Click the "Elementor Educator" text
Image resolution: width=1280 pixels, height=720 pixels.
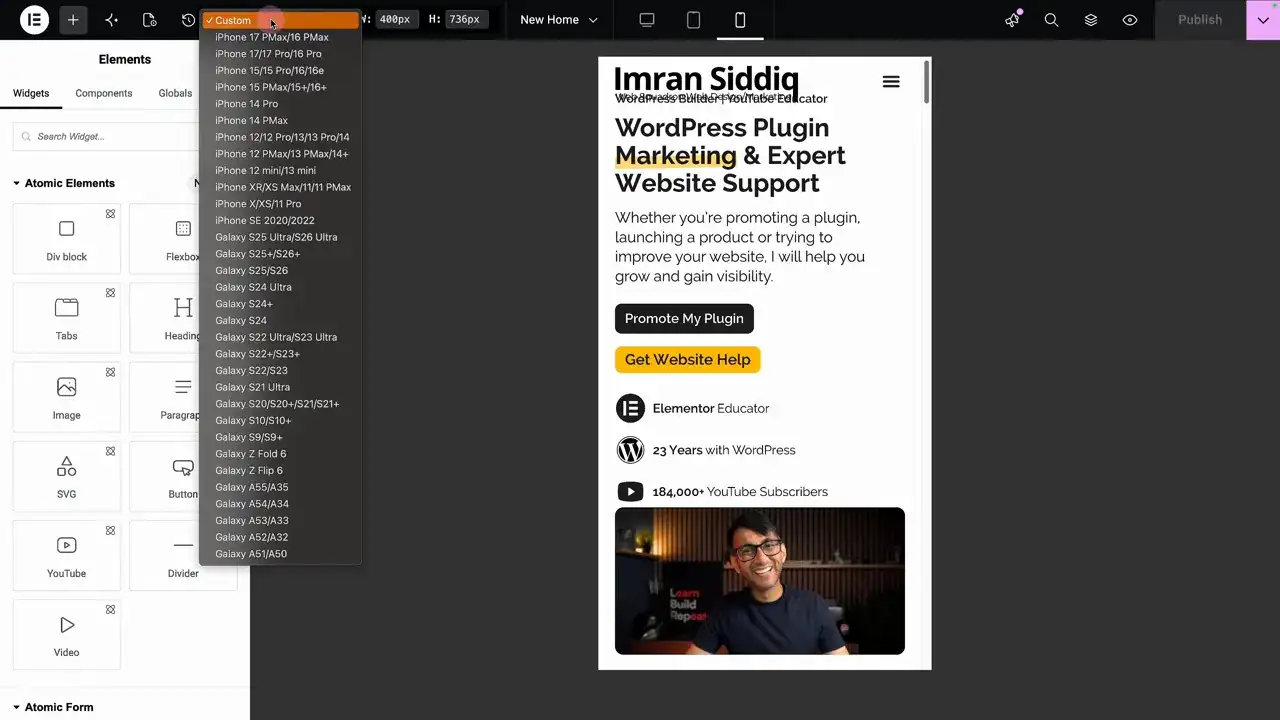(711, 408)
